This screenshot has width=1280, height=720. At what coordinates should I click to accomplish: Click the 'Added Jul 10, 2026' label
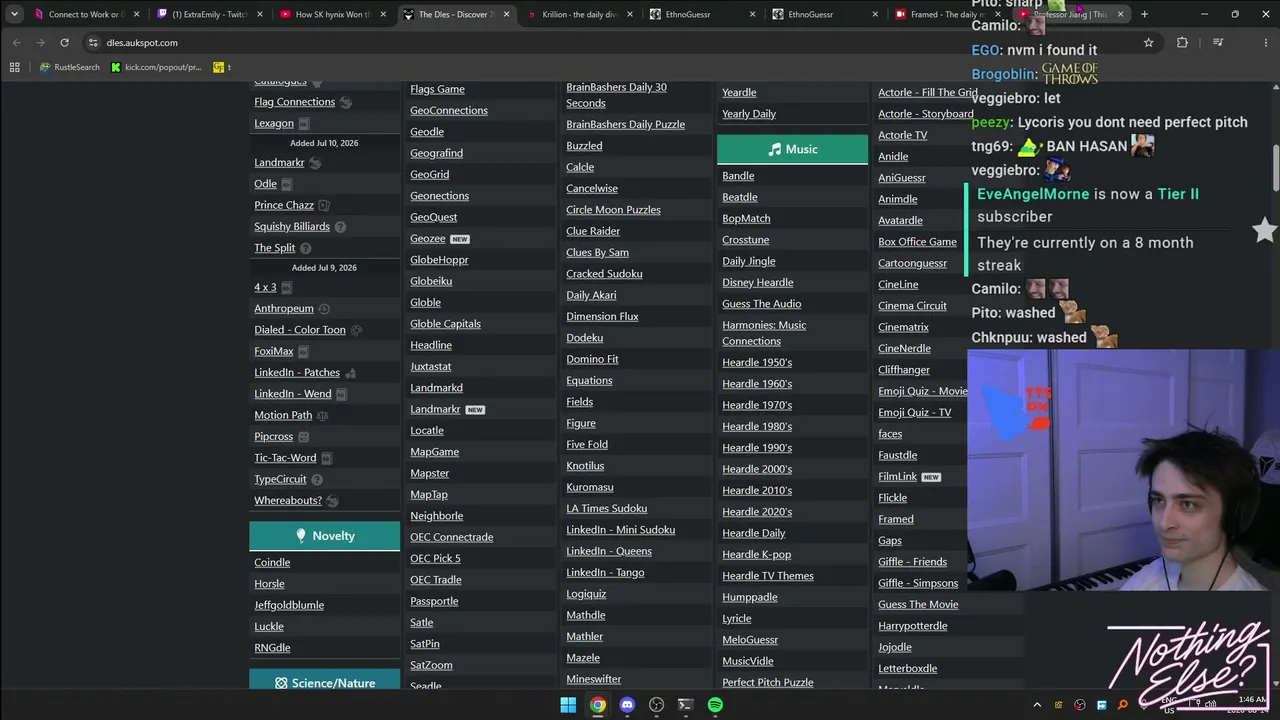click(324, 143)
